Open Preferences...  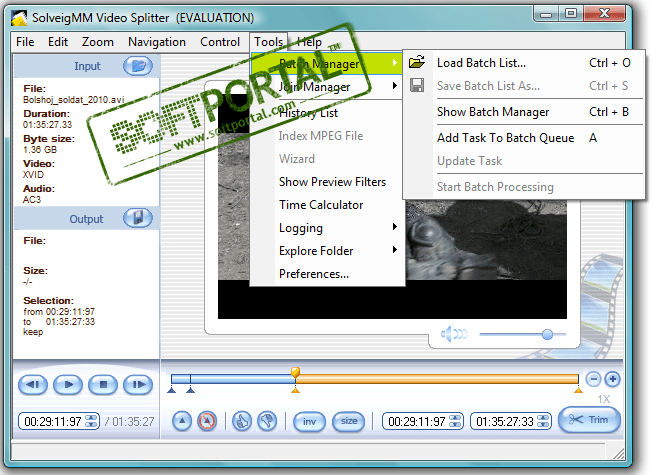coord(326,274)
